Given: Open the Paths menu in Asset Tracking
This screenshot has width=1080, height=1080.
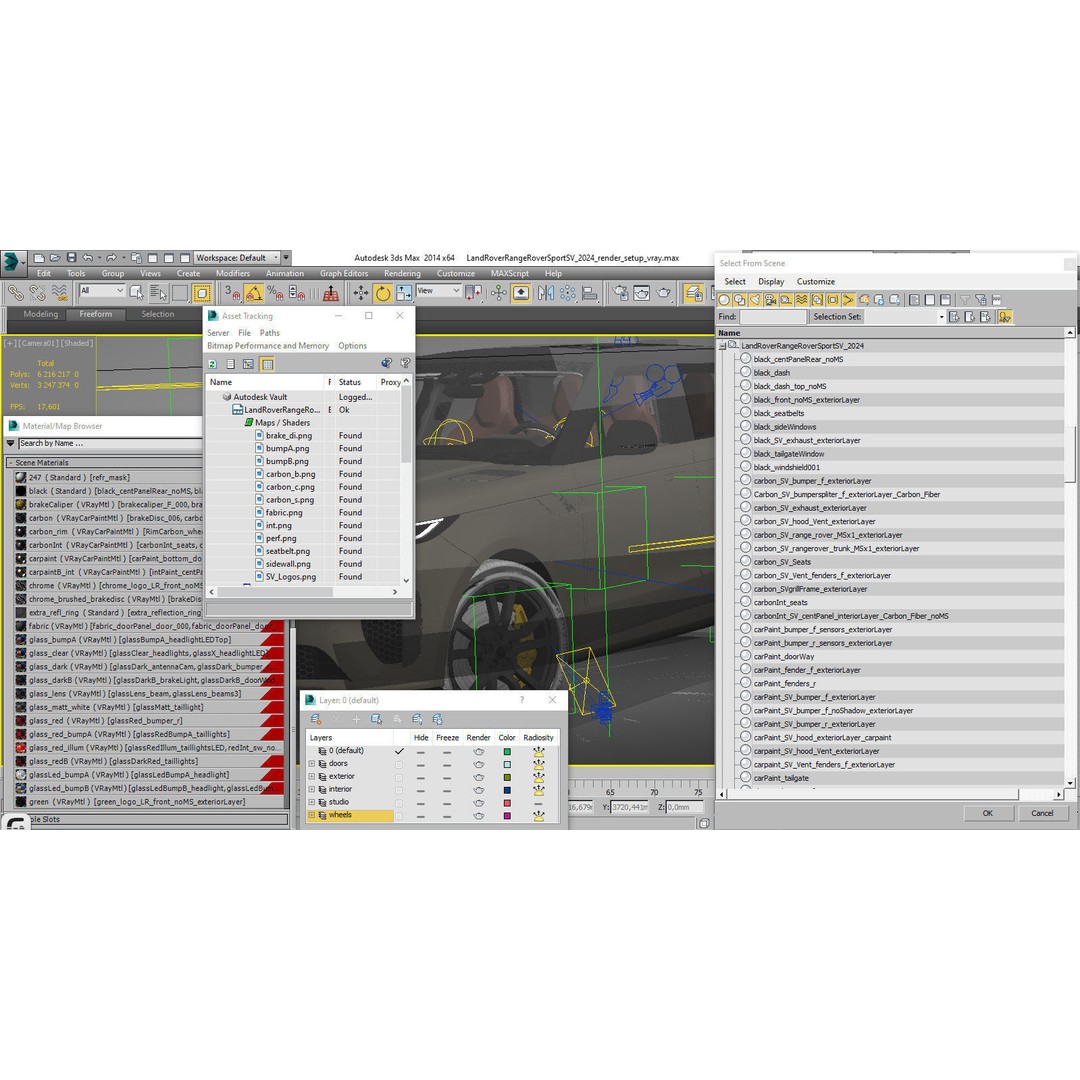Looking at the screenshot, I should [269, 333].
